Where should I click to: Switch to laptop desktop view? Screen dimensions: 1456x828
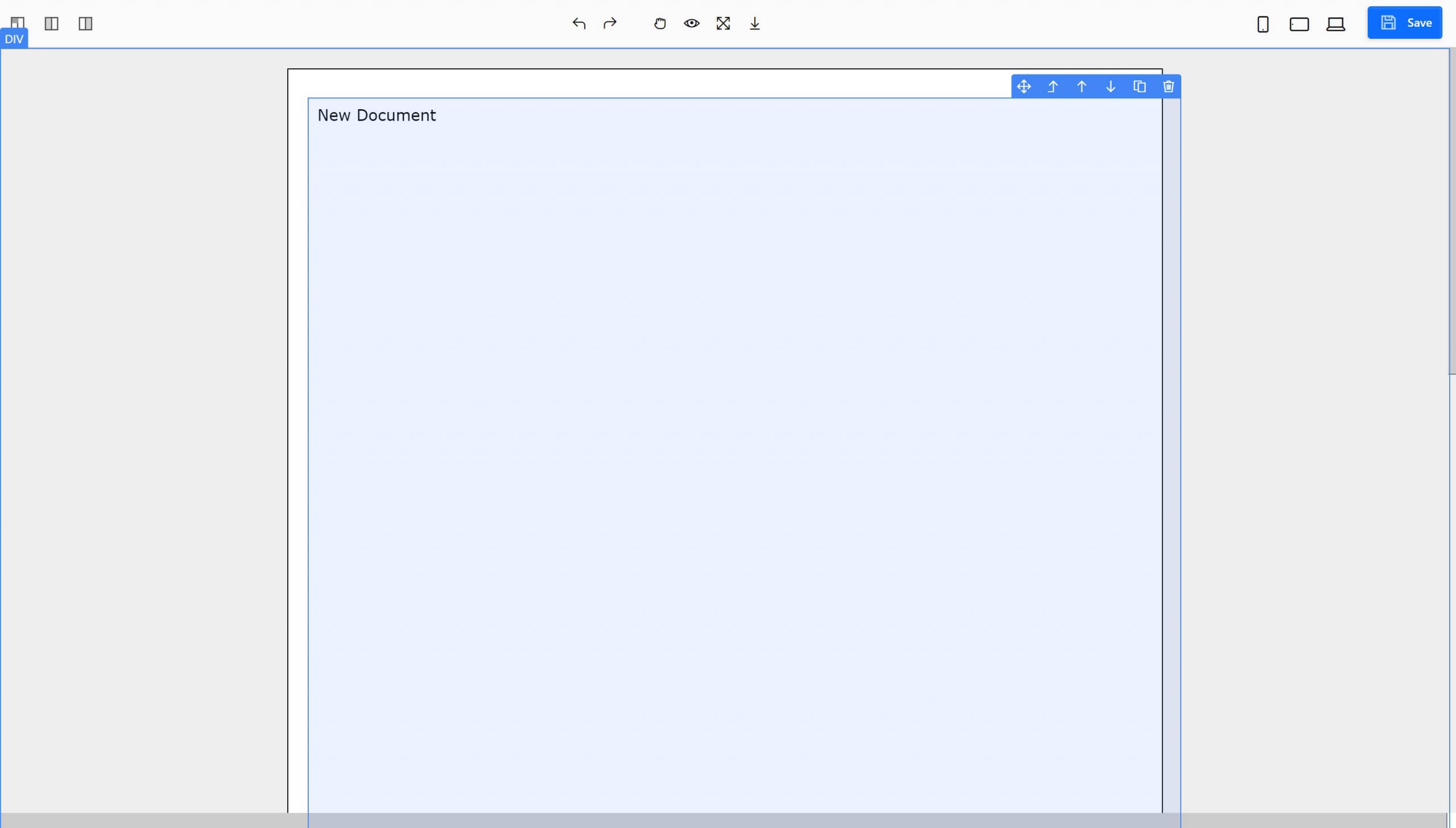tap(1335, 24)
